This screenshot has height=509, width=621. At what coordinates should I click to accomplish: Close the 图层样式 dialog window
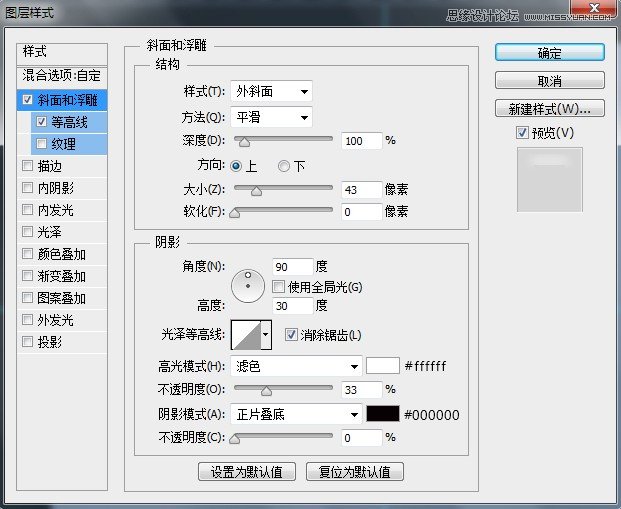[594, 8]
